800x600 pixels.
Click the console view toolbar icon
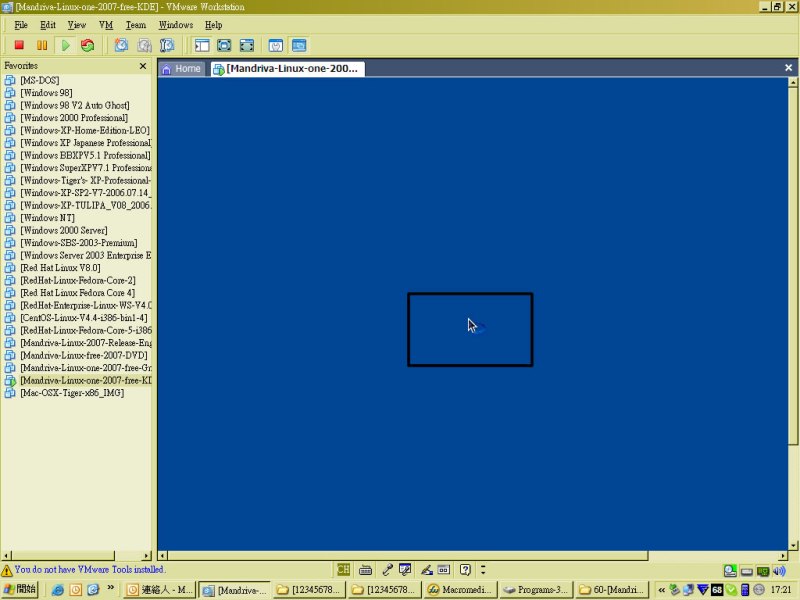click(299, 45)
